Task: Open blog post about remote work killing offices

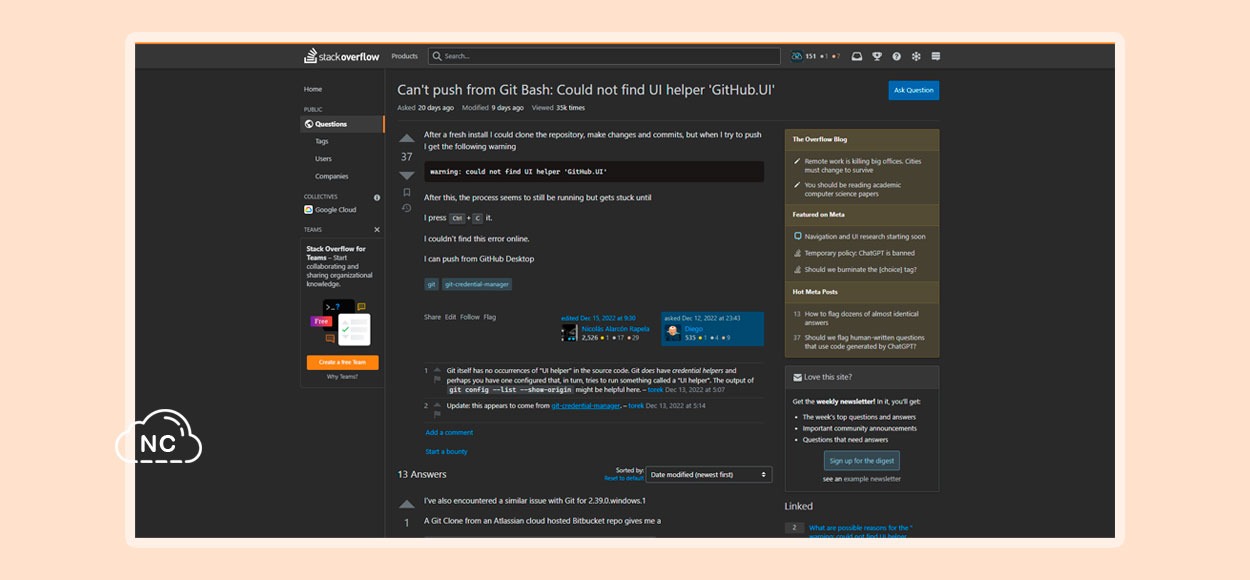Action: click(x=863, y=165)
